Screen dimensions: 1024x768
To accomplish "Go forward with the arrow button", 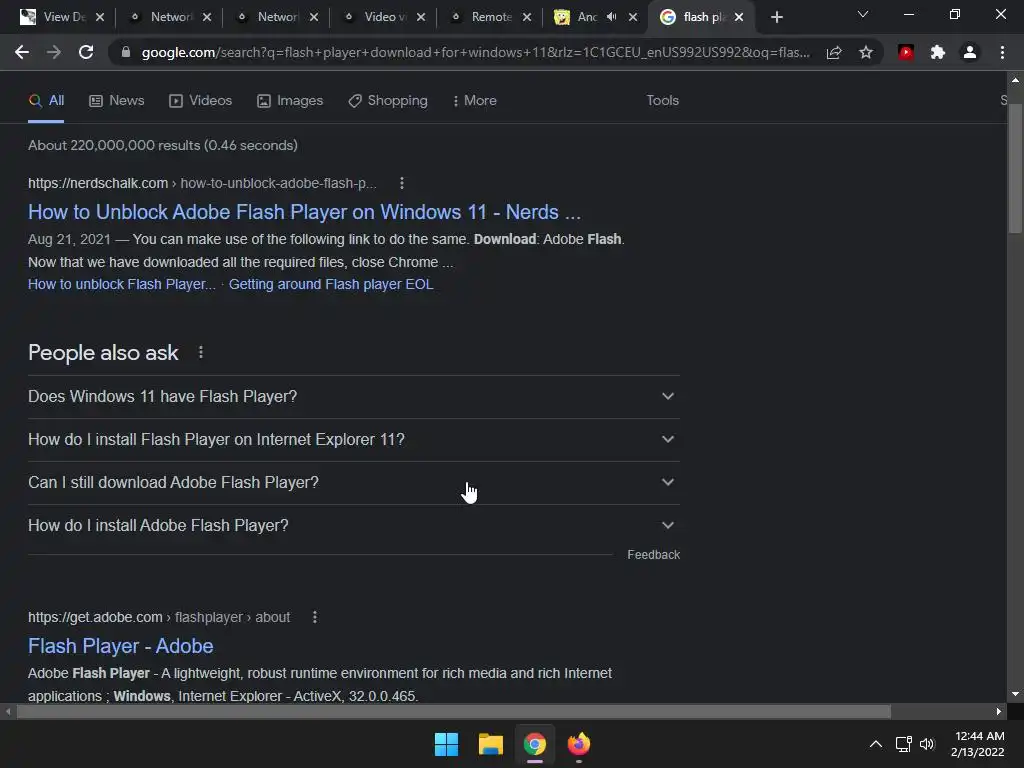I will tap(54, 52).
